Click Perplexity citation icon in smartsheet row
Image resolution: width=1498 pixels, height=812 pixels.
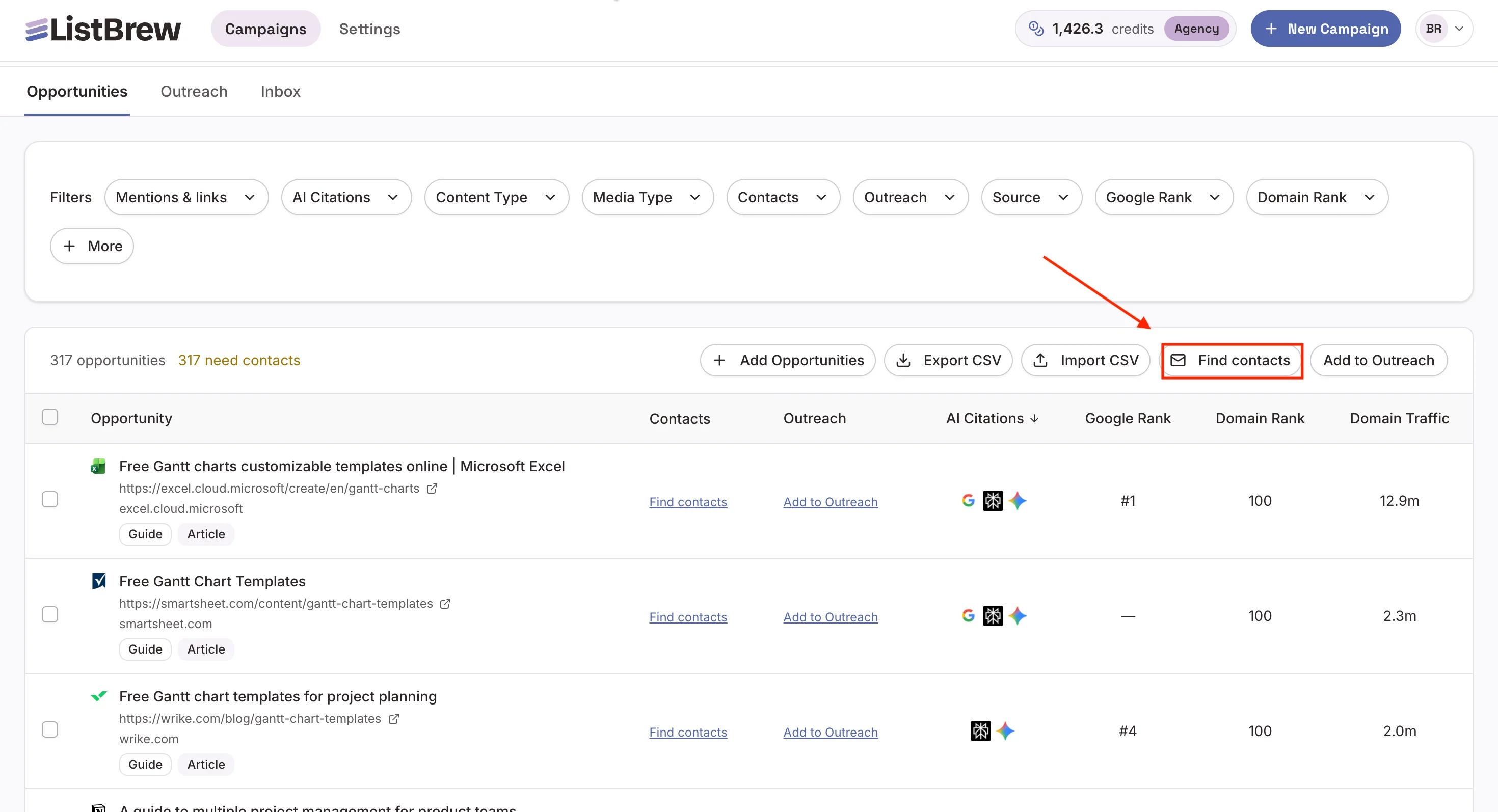[993, 615]
